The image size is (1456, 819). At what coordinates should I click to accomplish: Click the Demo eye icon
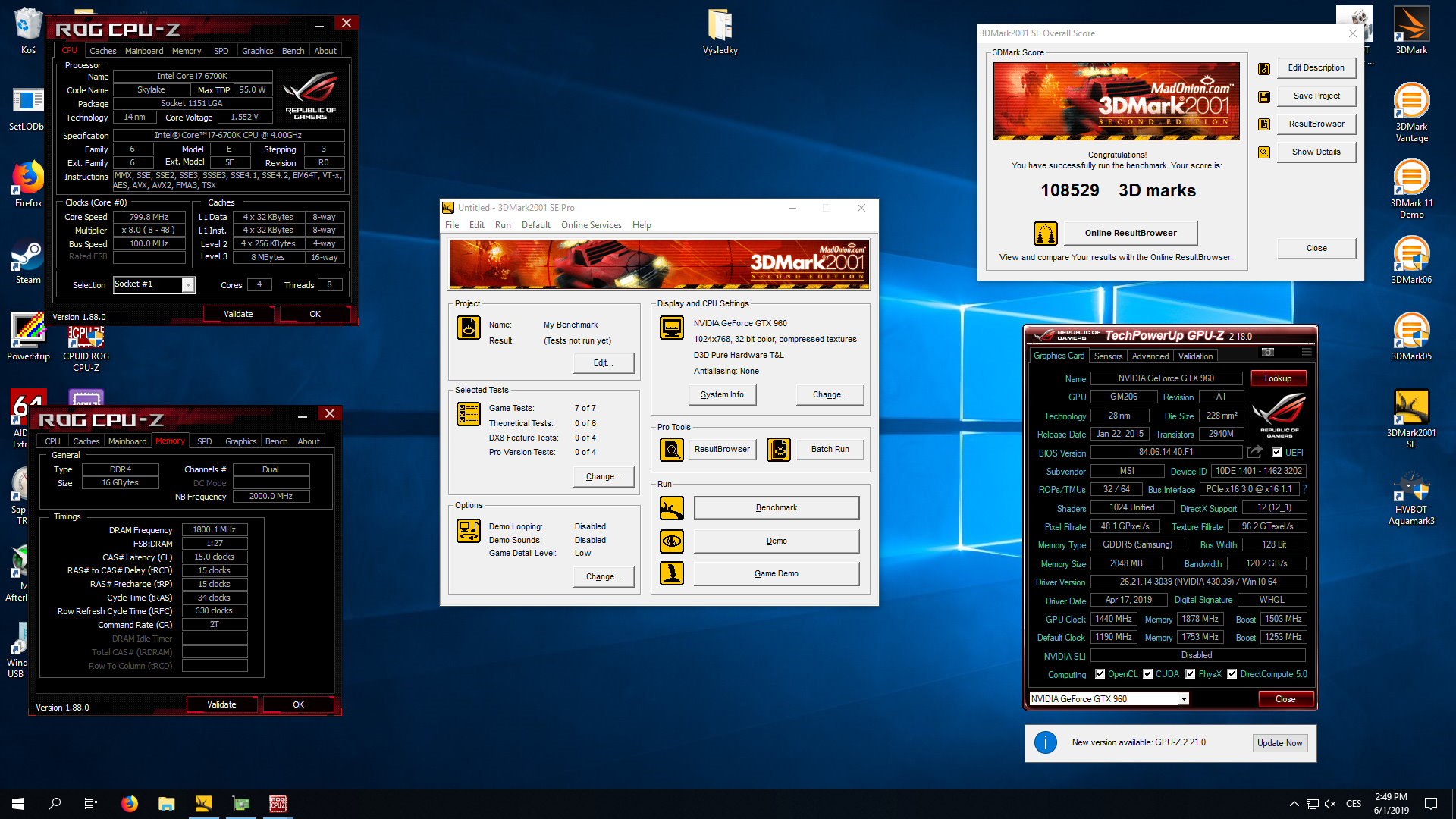672,541
